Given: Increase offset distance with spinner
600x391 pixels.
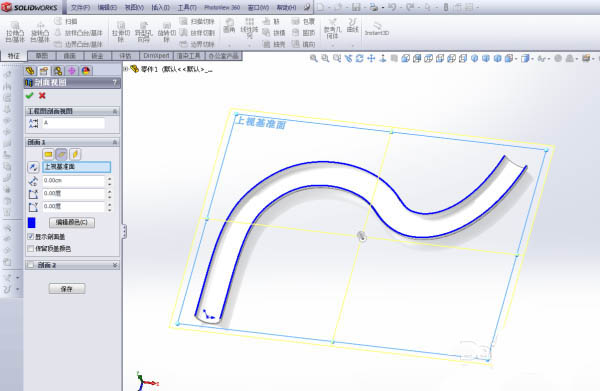Looking at the screenshot, I should 110,178.
